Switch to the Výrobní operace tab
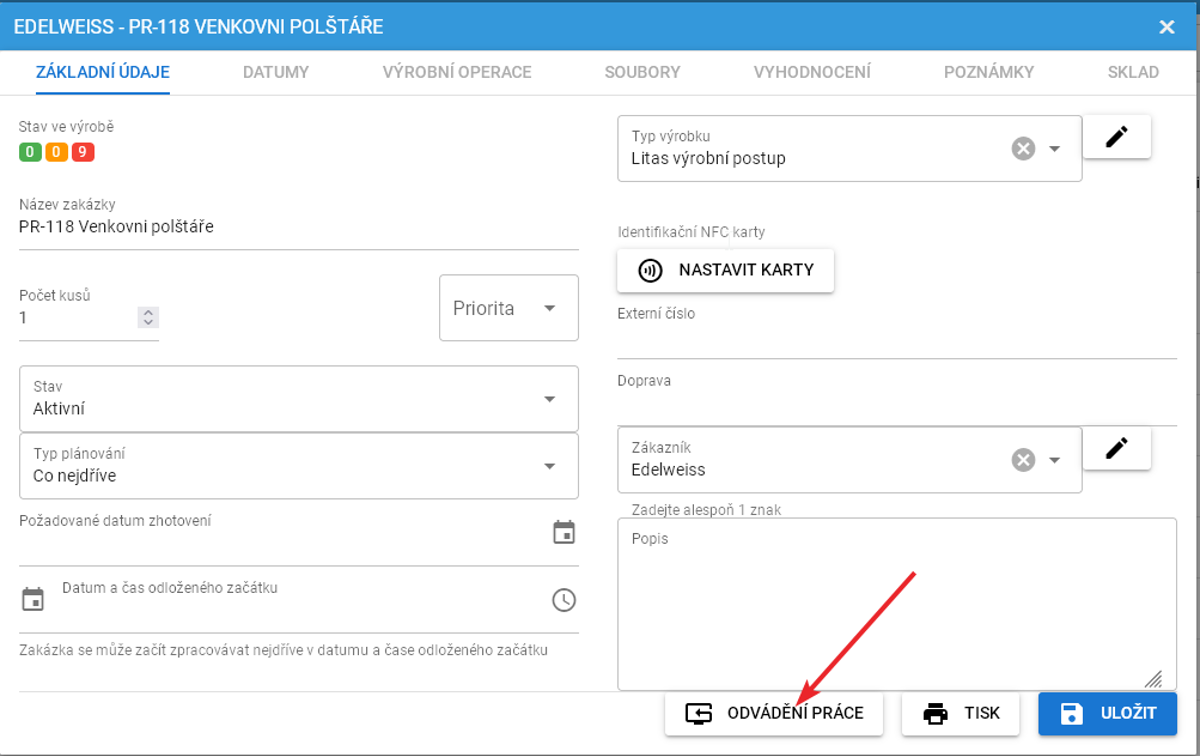The width and height of the screenshot is (1200, 756). [456, 72]
